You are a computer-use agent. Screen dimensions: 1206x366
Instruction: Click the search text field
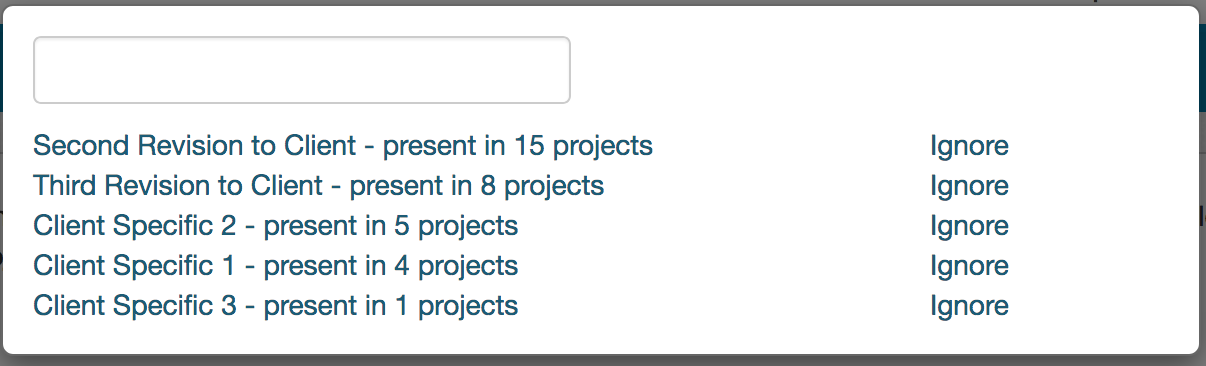coord(302,70)
